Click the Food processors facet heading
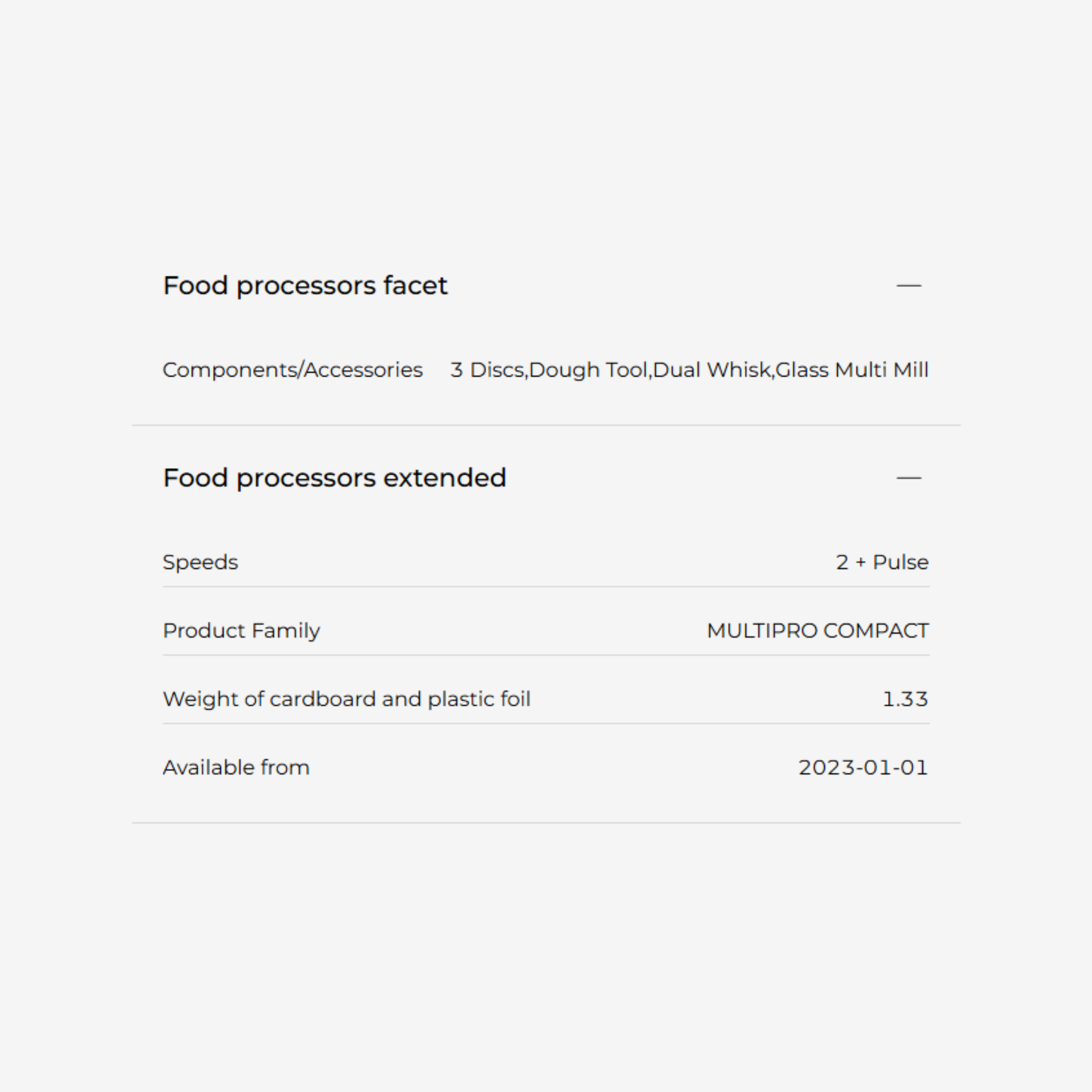The image size is (1092, 1092). click(x=305, y=285)
